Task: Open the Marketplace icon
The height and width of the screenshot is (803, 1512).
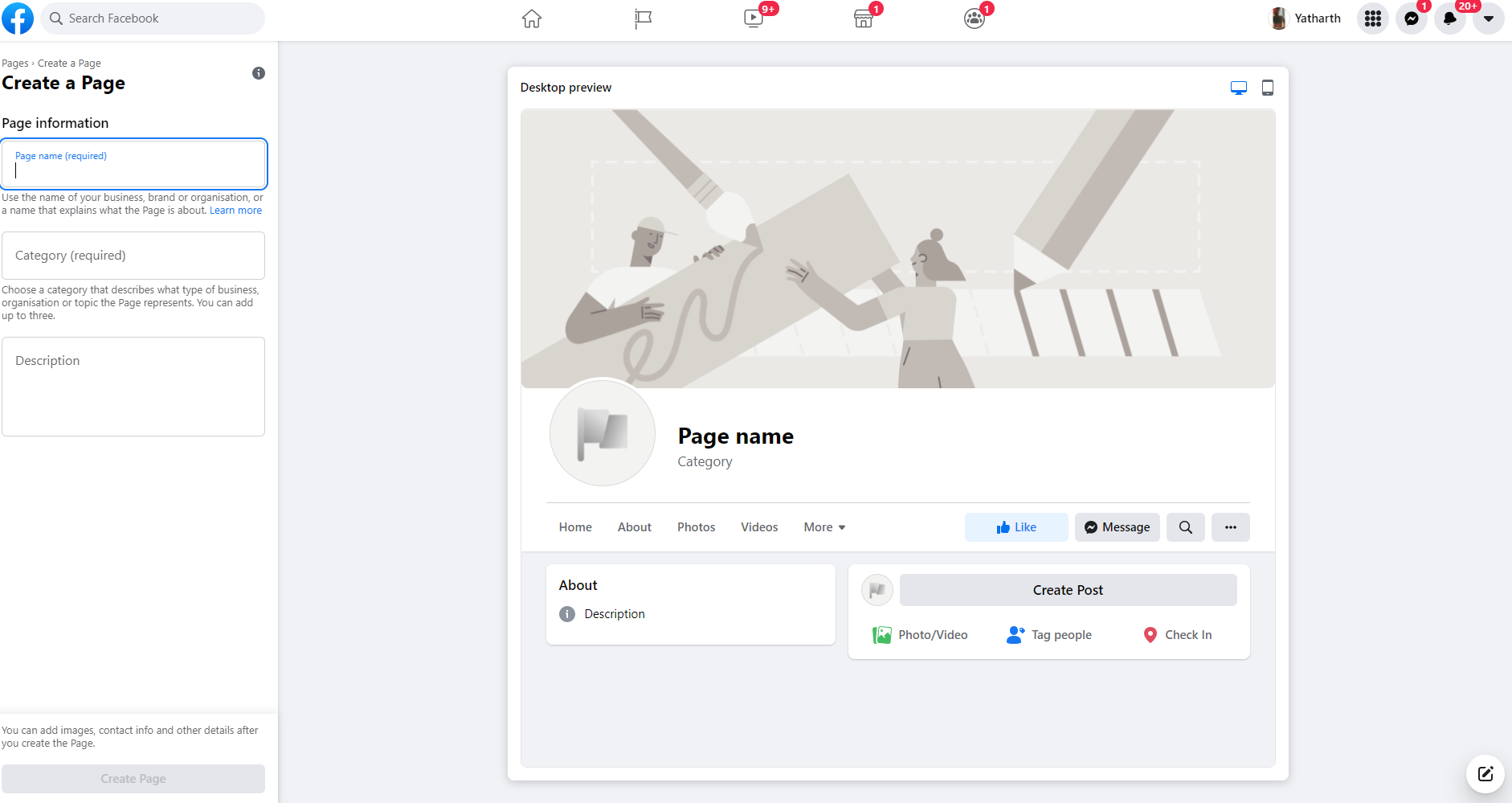Action: coord(864,18)
